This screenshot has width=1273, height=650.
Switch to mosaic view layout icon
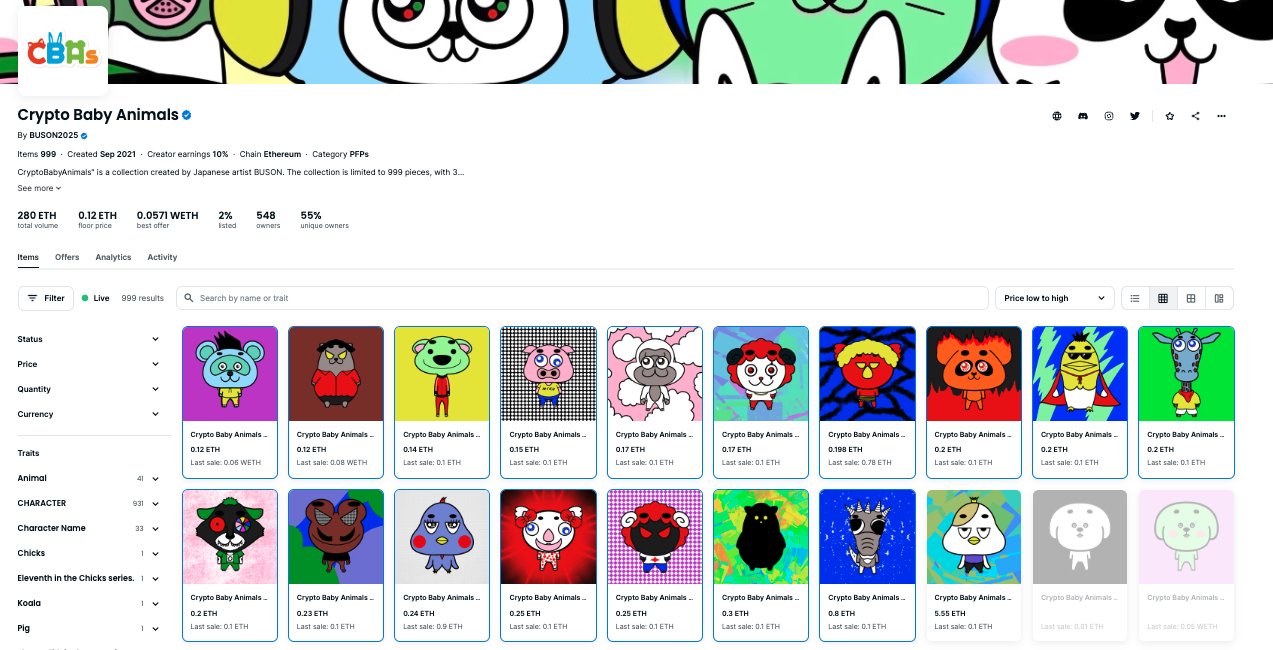[1219, 298]
